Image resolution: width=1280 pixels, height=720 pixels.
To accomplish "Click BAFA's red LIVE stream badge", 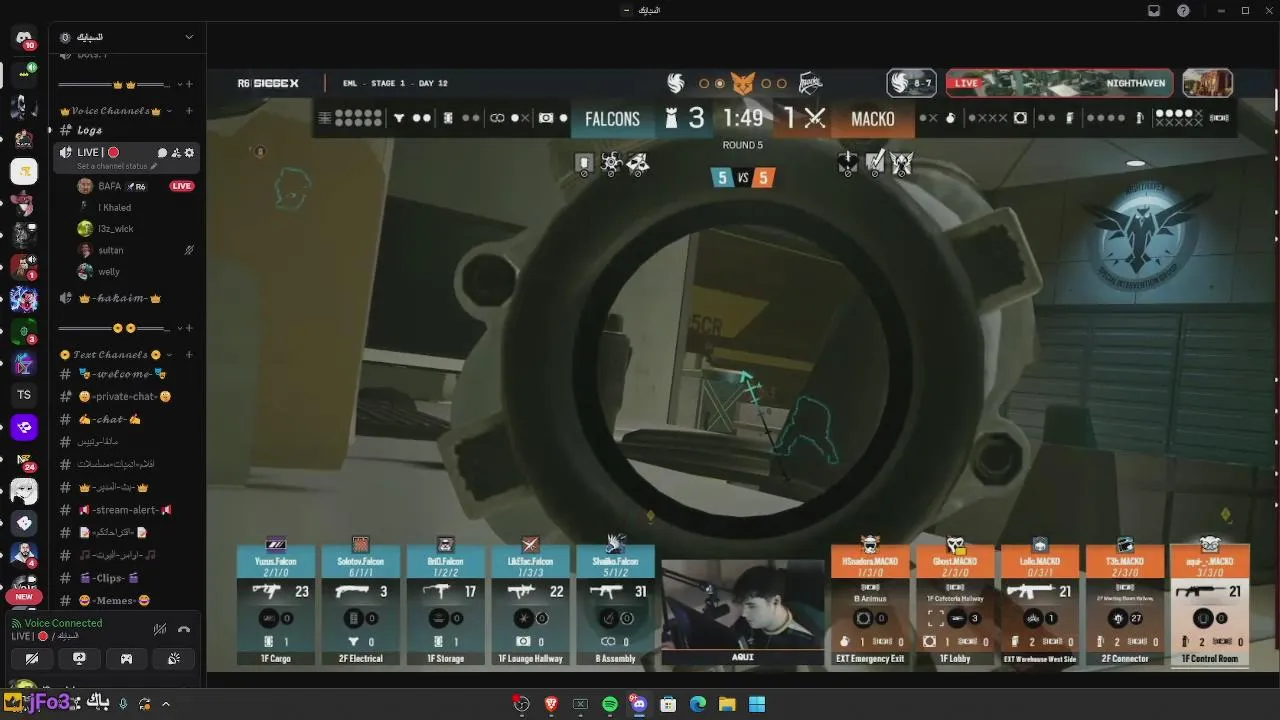I will [x=181, y=186].
